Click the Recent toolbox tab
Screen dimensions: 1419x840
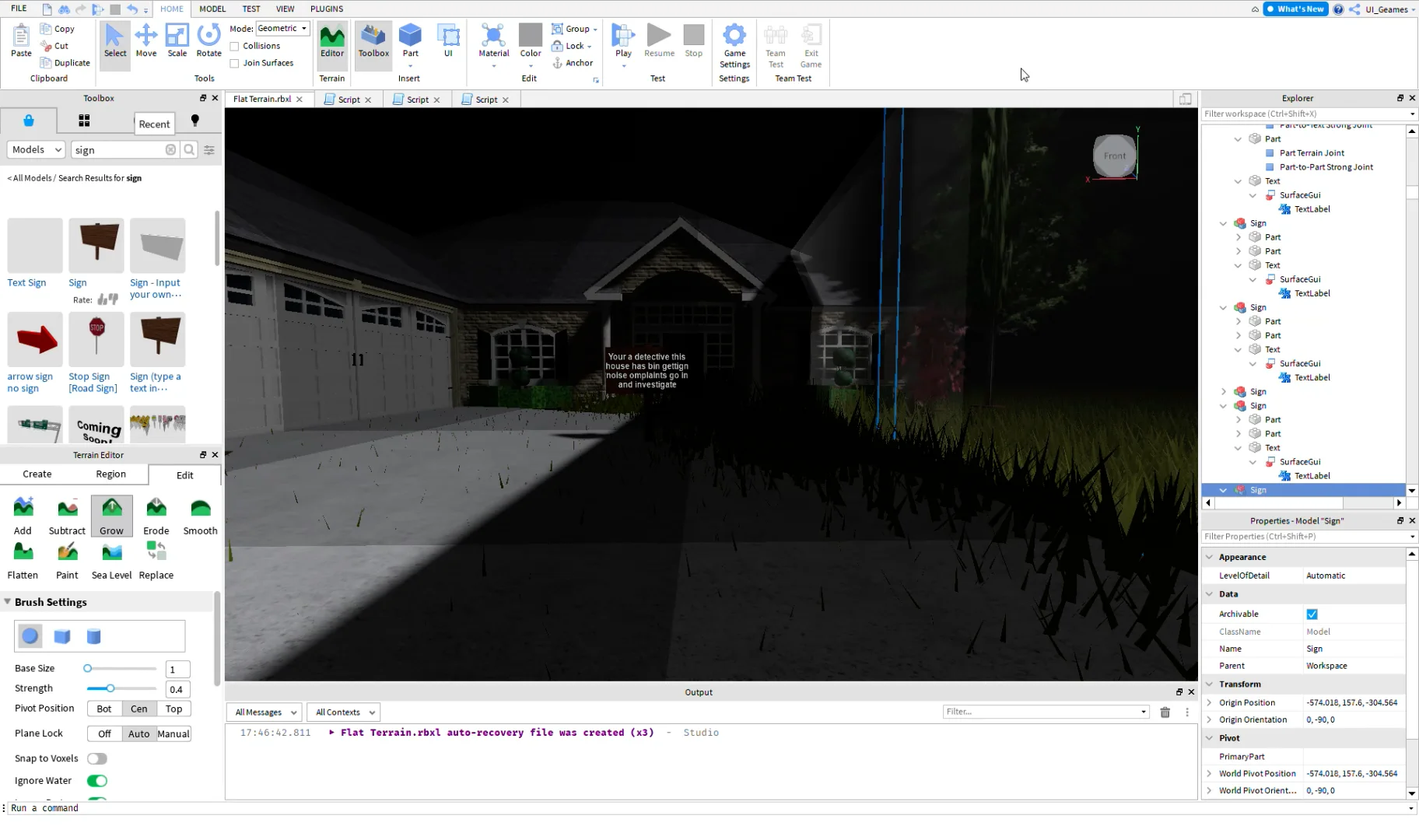pos(154,124)
